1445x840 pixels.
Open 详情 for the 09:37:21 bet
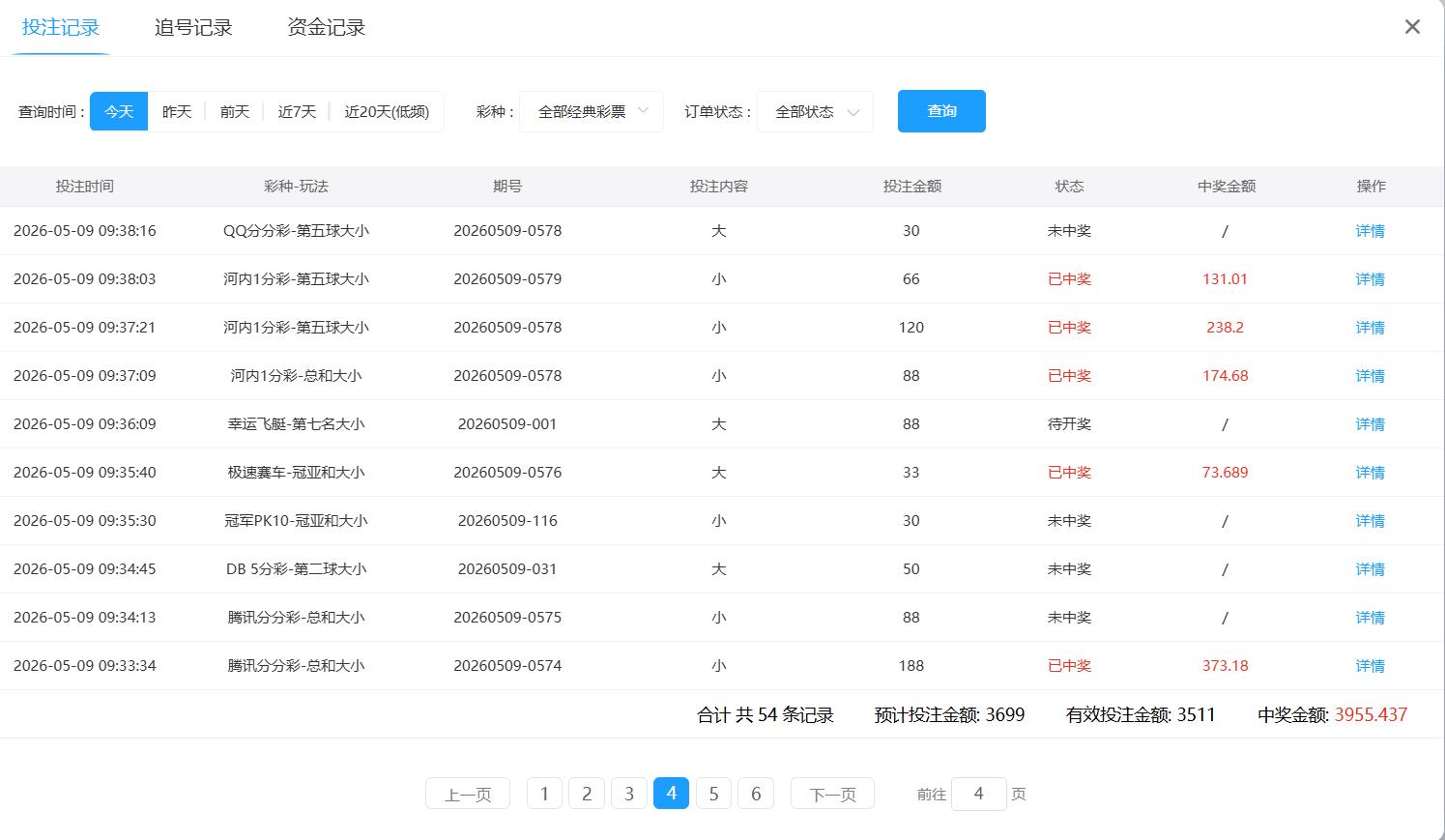[1370, 328]
